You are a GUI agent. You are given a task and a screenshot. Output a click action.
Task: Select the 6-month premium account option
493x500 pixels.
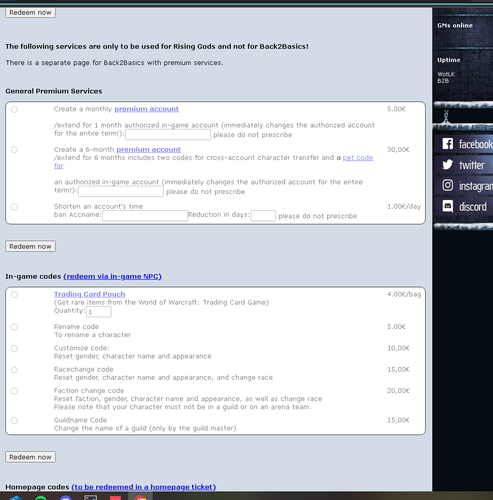click(x=14, y=150)
